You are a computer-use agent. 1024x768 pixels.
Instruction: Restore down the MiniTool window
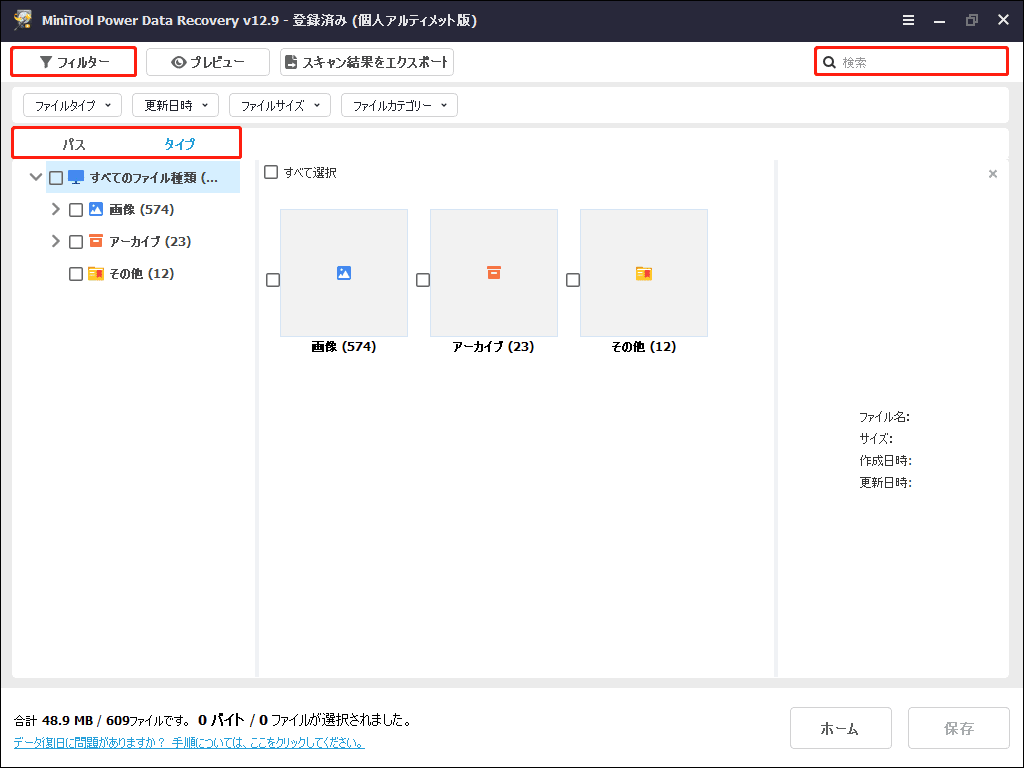click(x=972, y=20)
